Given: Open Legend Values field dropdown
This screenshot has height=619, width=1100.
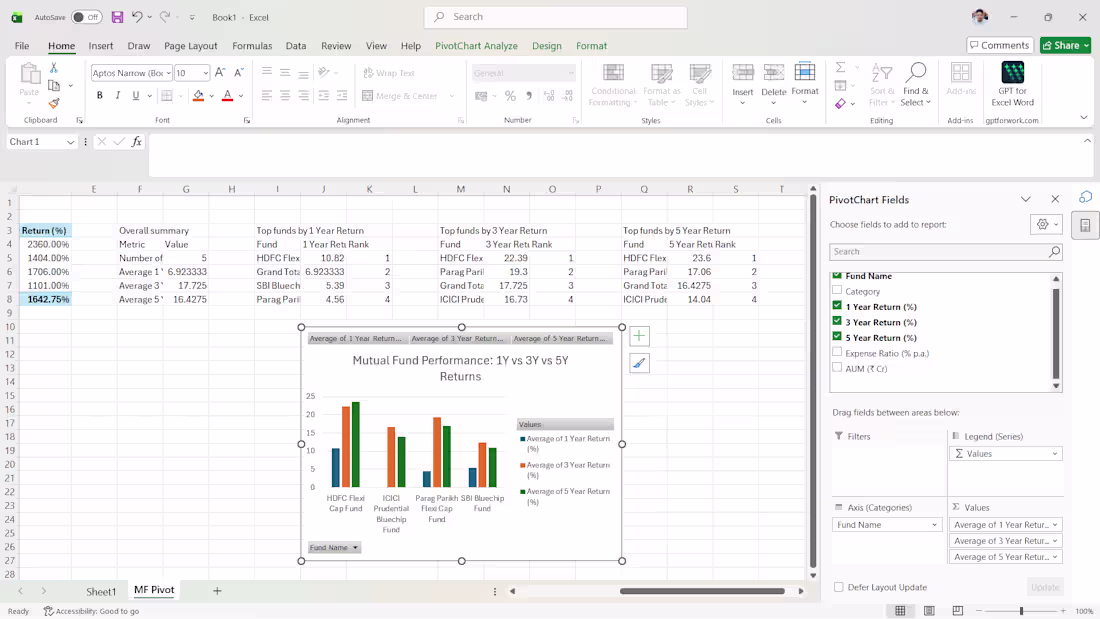Looking at the screenshot, I should [1054, 454].
